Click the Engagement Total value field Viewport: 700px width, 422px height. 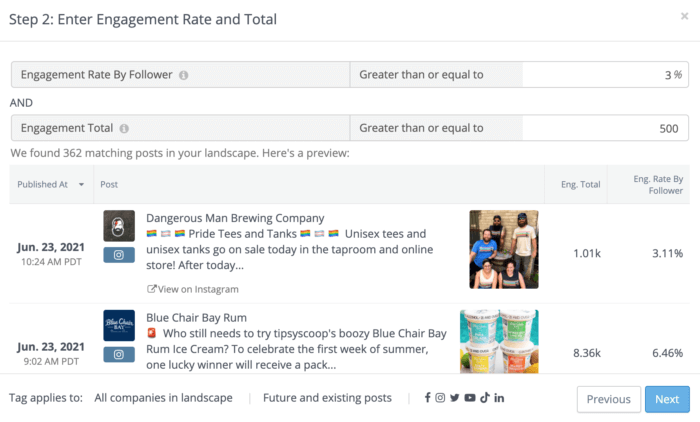(605, 129)
